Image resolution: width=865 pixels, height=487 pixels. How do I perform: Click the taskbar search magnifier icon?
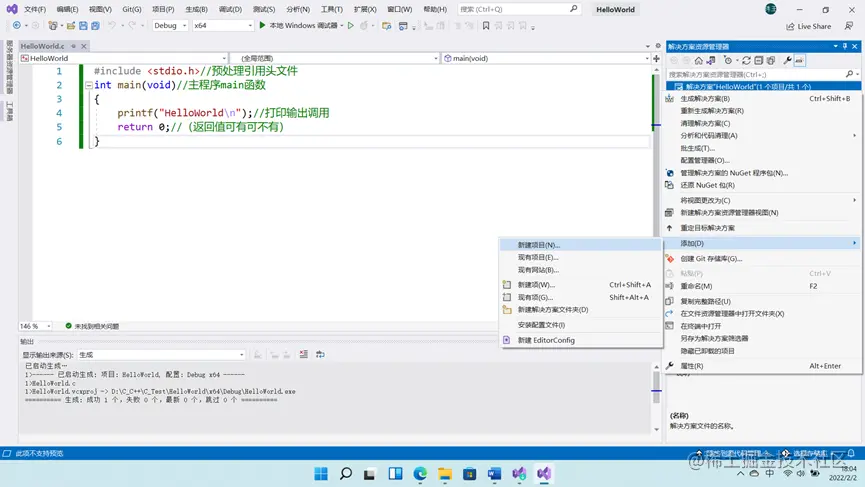coord(346,473)
